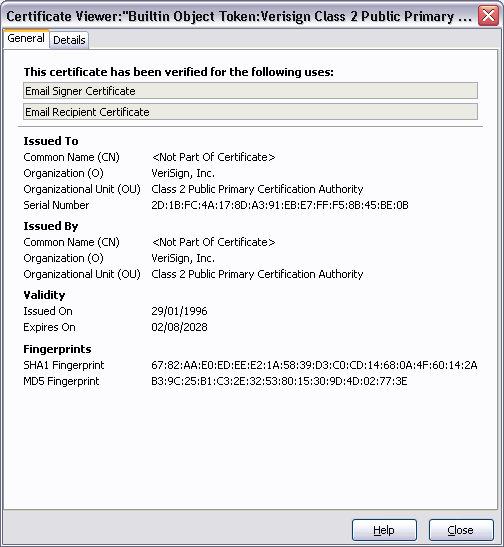Click VeriSign, Inc. under Issued To
504x547 pixels.
(183, 173)
